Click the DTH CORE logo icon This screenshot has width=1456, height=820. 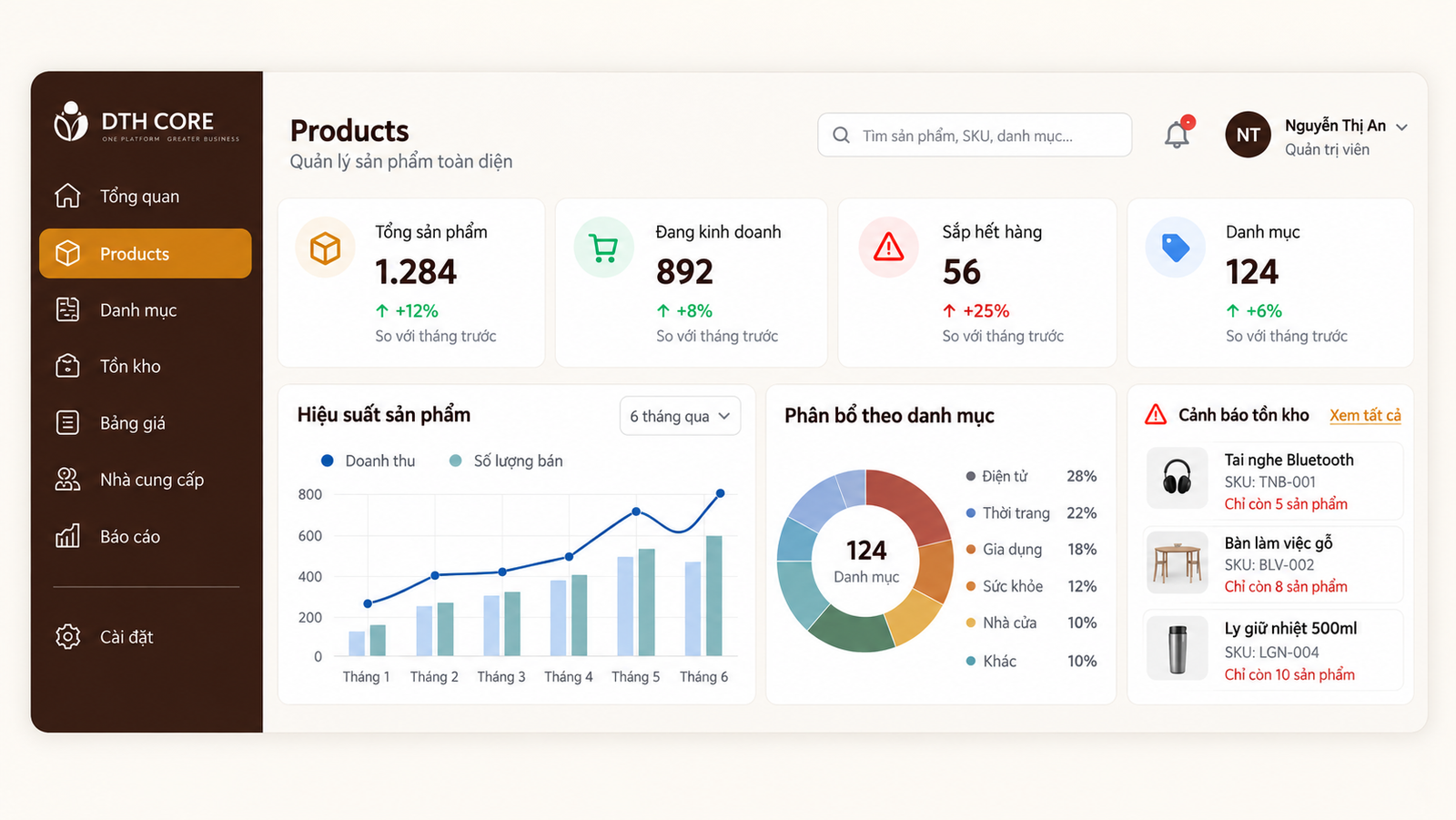(x=71, y=122)
